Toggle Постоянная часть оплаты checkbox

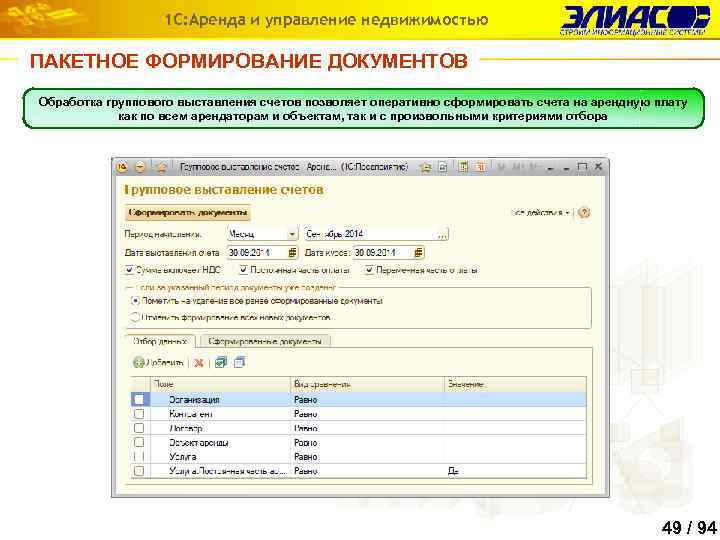[x=243, y=270]
